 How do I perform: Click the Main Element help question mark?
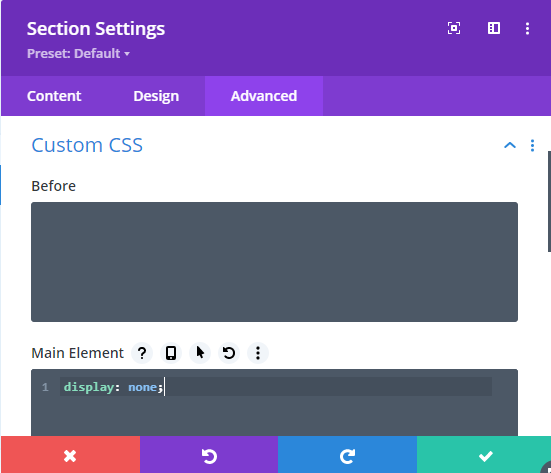142,353
